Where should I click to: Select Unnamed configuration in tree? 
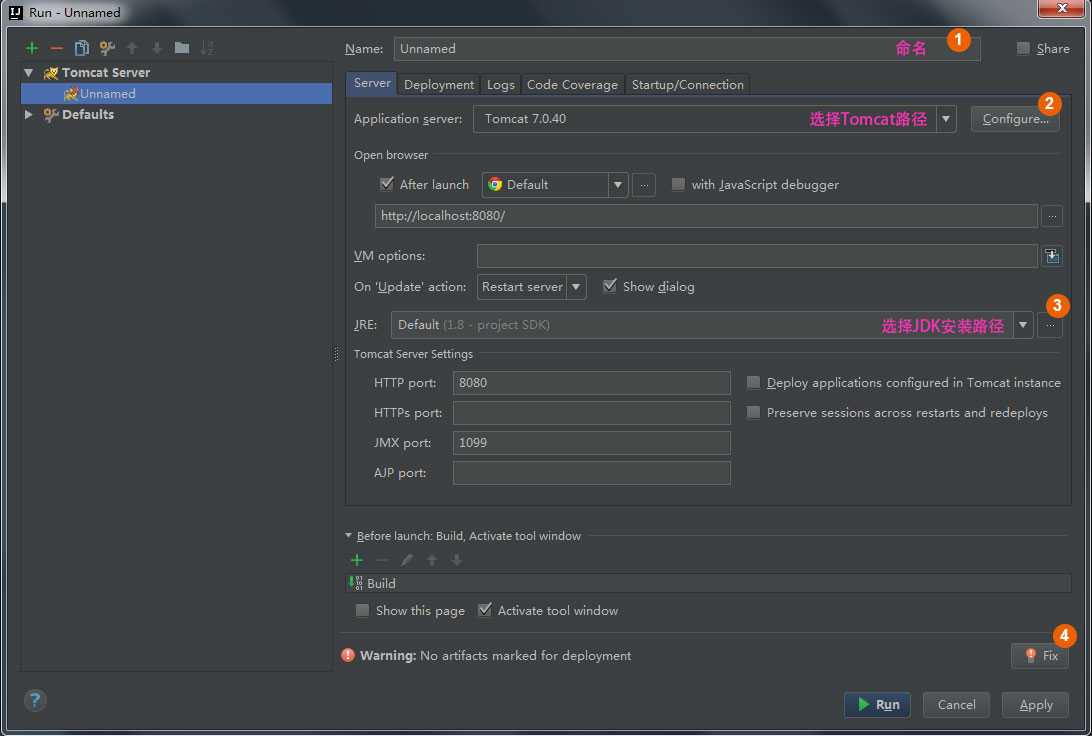coord(176,93)
